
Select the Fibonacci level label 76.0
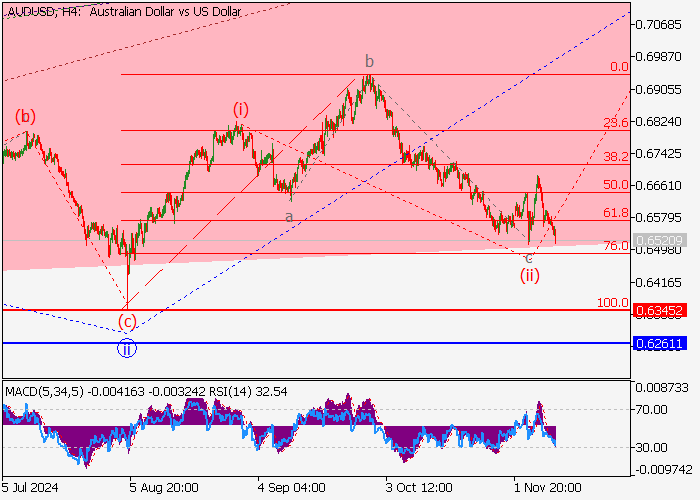(616, 246)
